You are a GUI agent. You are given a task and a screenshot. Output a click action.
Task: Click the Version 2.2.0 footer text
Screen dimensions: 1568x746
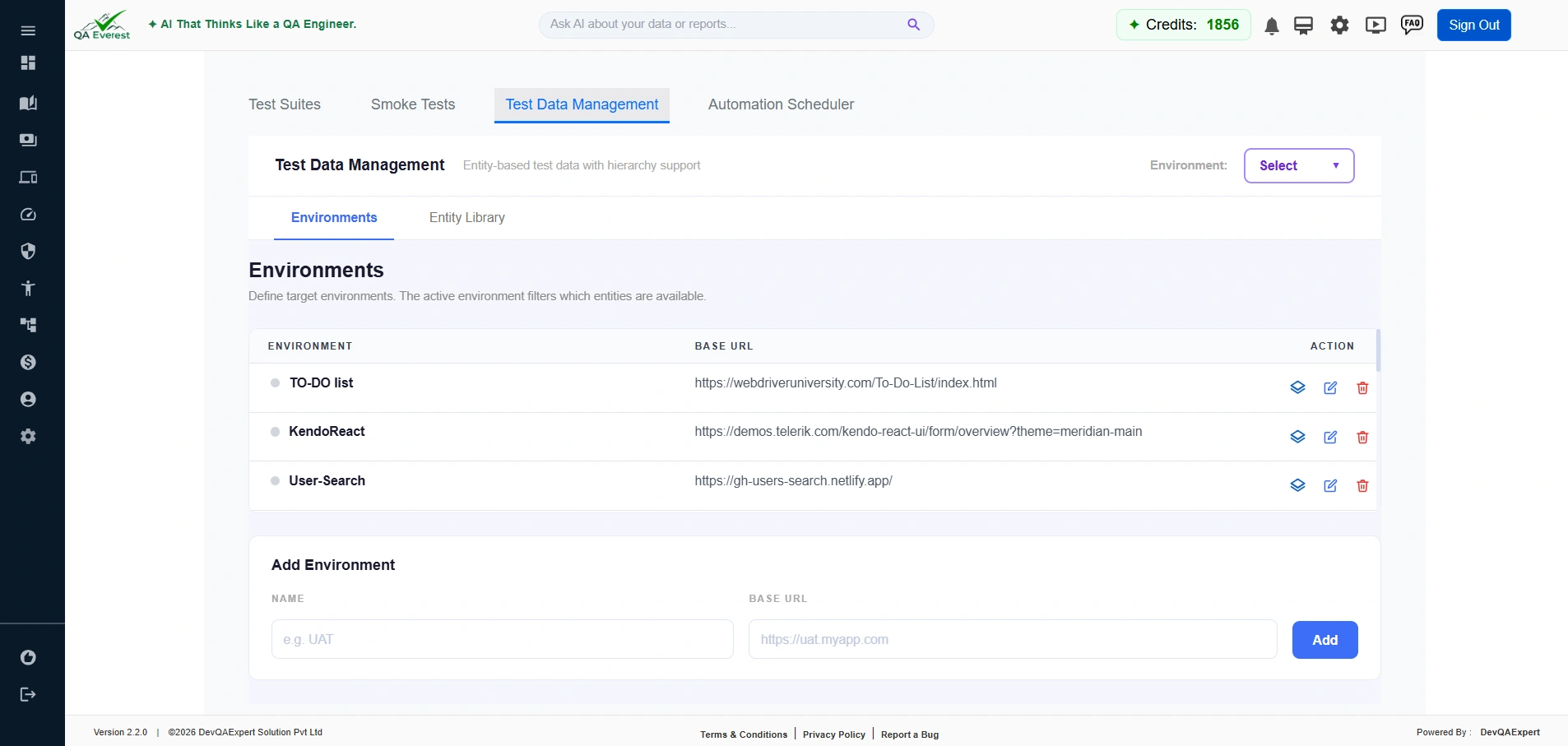tap(120, 732)
